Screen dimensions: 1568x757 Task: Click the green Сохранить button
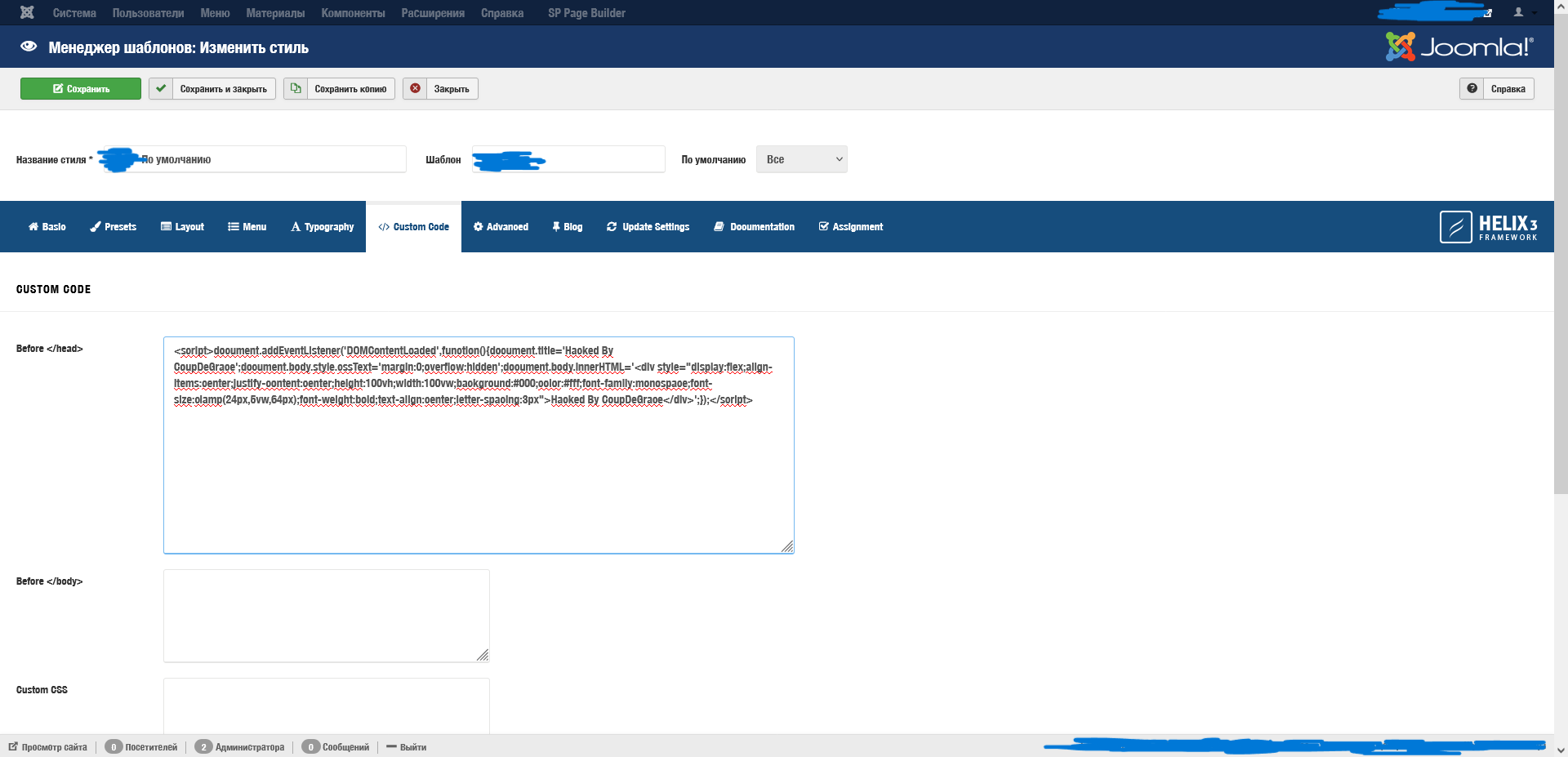click(81, 89)
